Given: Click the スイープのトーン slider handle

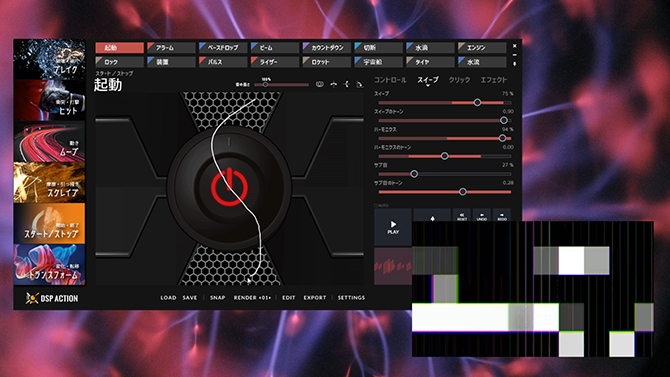Looking at the screenshot, I should (504, 121).
